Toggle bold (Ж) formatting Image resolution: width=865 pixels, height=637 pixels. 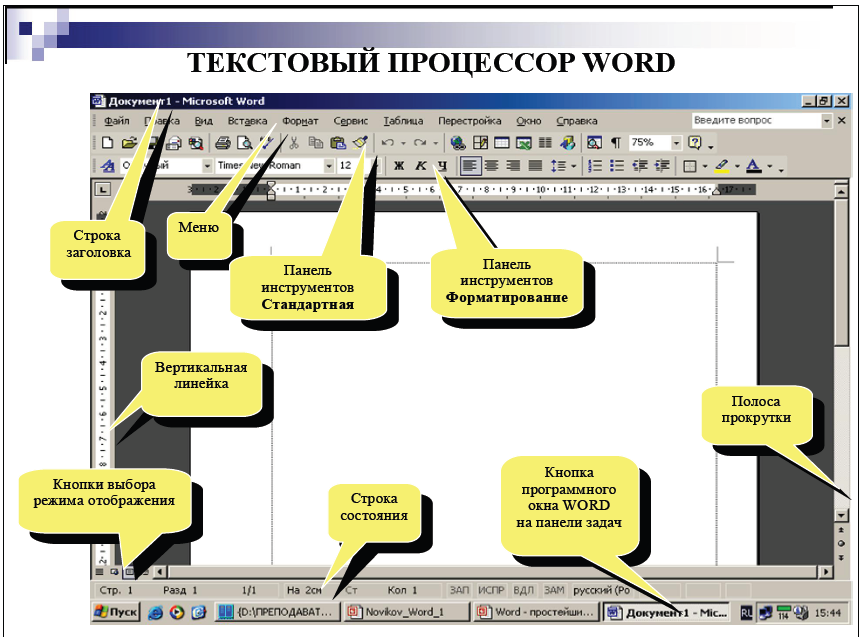coord(399,165)
